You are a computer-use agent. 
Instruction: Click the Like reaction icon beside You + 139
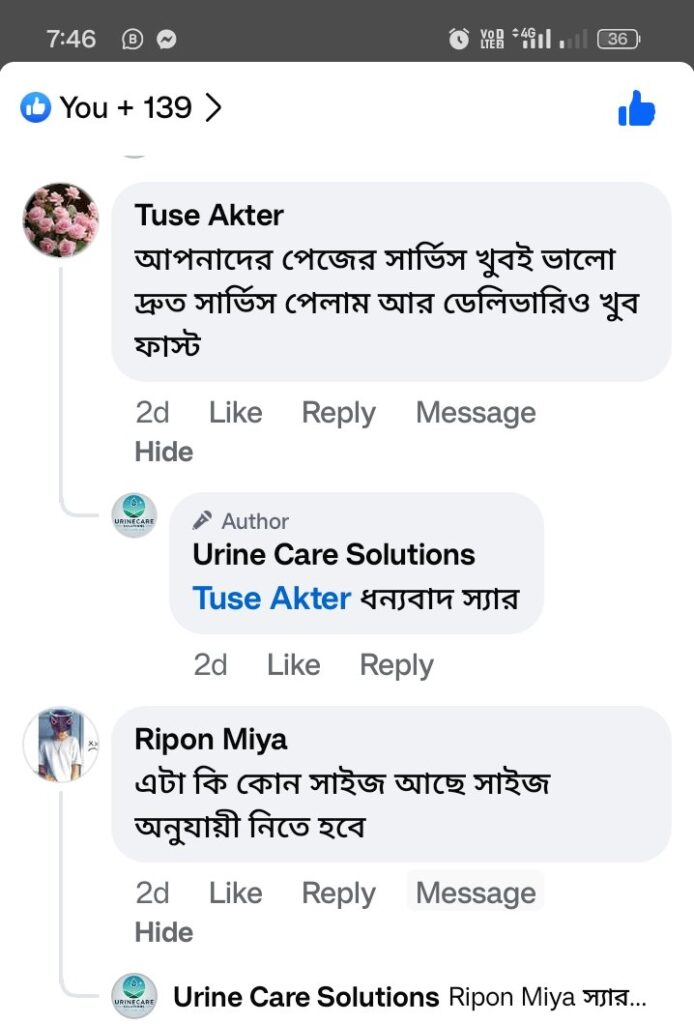pyautogui.click(x=37, y=108)
